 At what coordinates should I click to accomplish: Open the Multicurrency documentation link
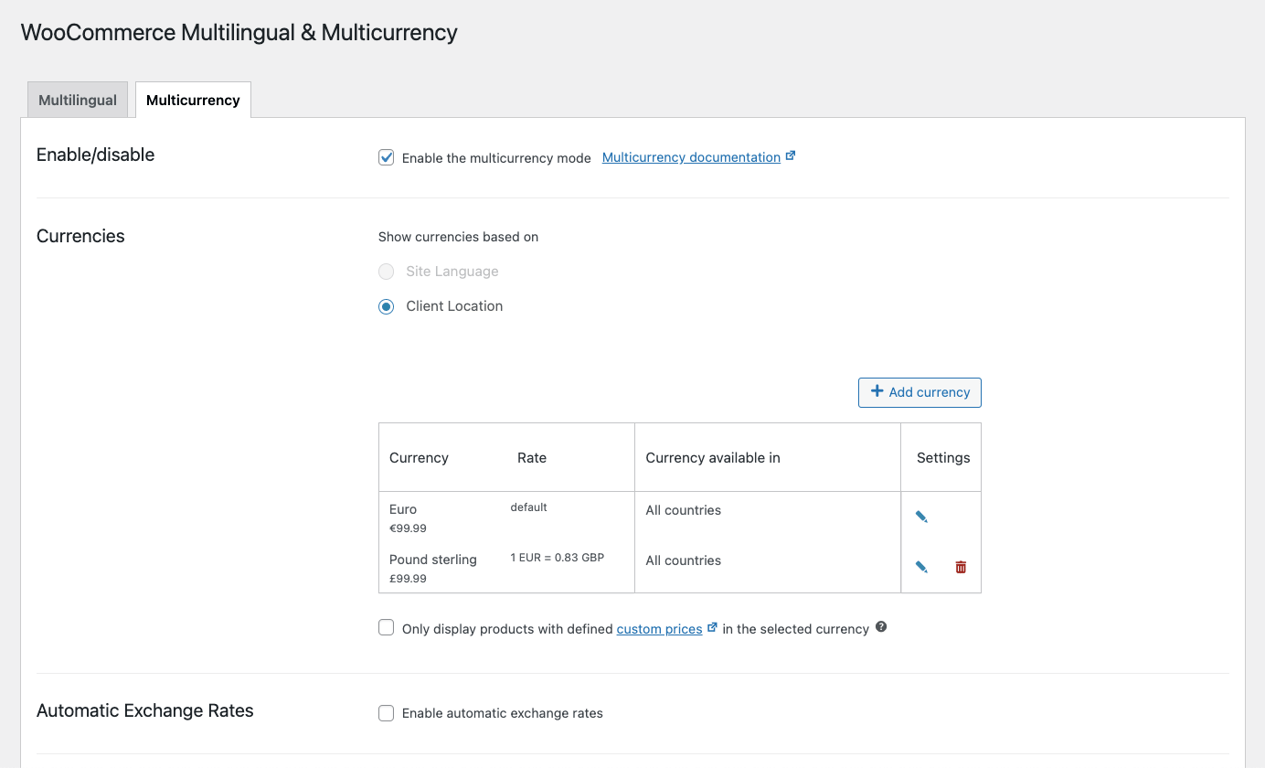pos(690,156)
